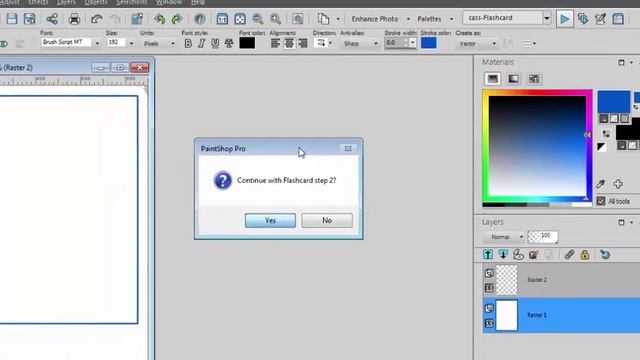Click the blue curved-arrow icon in Layers toolbar
The image size is (640, 360).
tap(605, 255)
